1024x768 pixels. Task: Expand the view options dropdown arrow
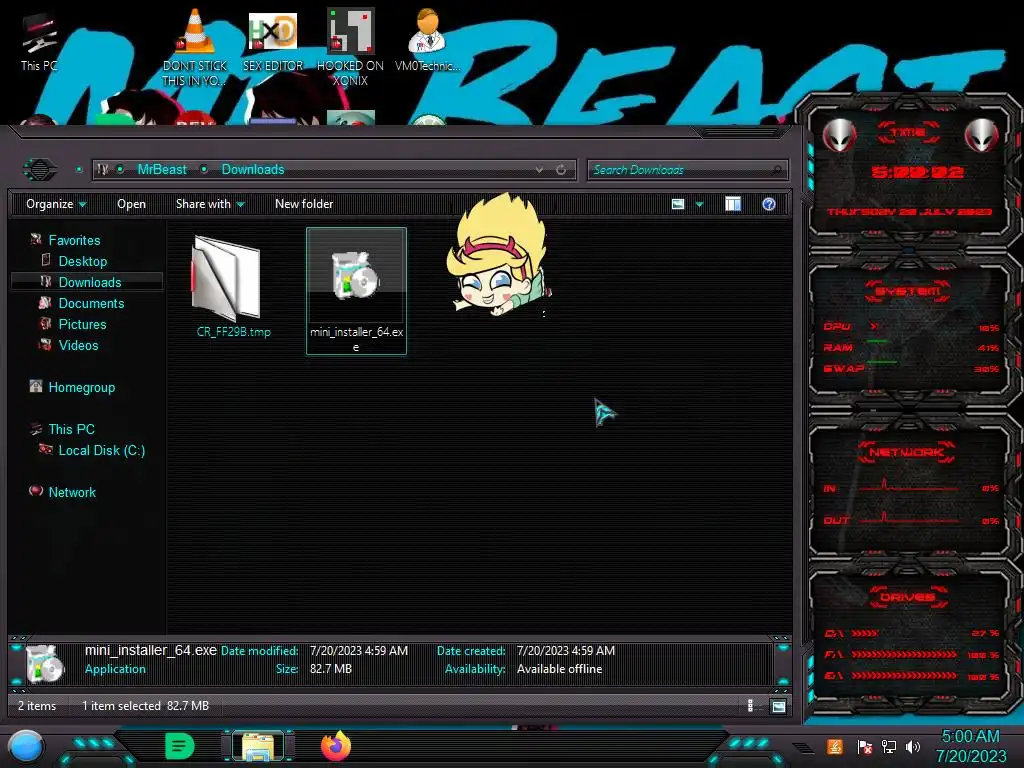click(x=699, y=204)
